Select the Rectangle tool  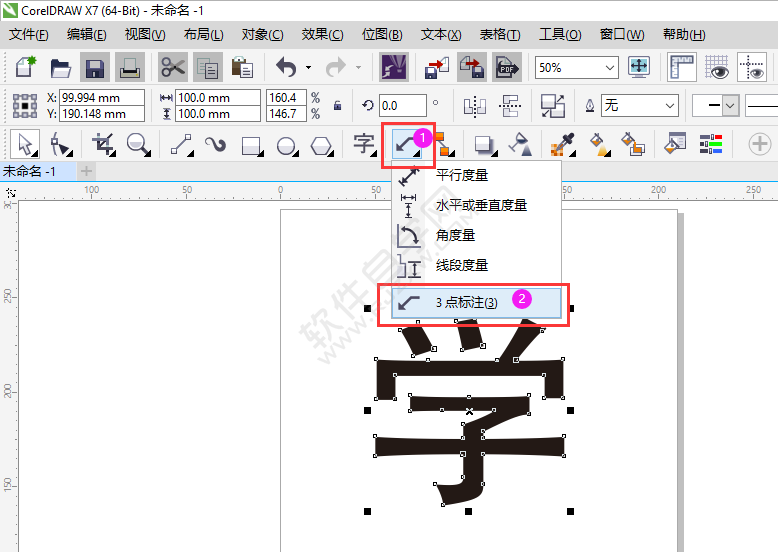[x=253, y=145]
